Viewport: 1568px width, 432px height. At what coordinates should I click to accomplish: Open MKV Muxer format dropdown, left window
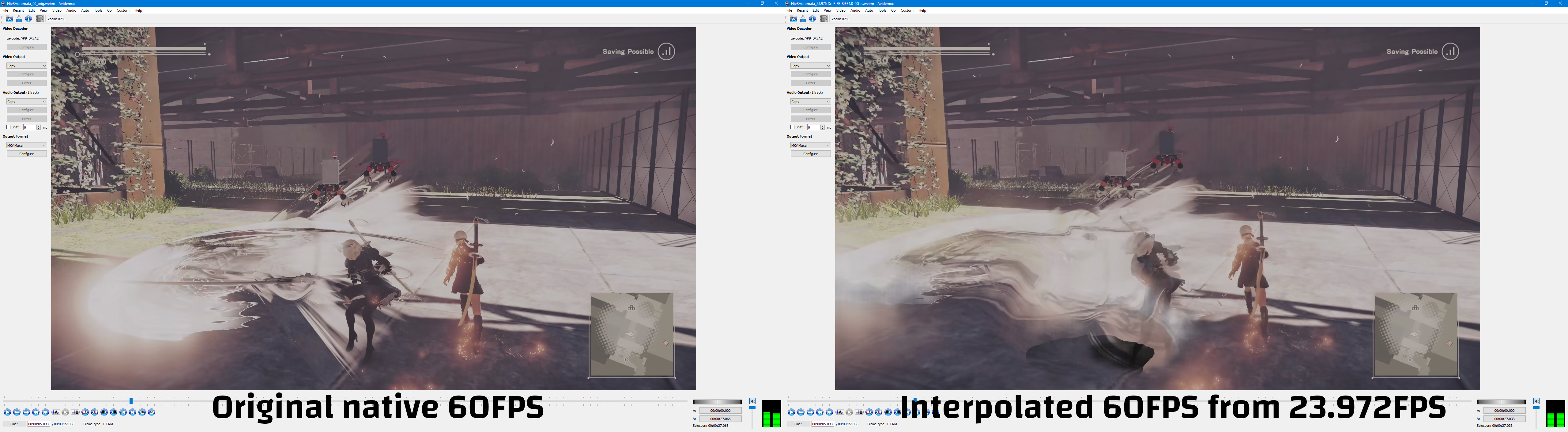[27, 146]
